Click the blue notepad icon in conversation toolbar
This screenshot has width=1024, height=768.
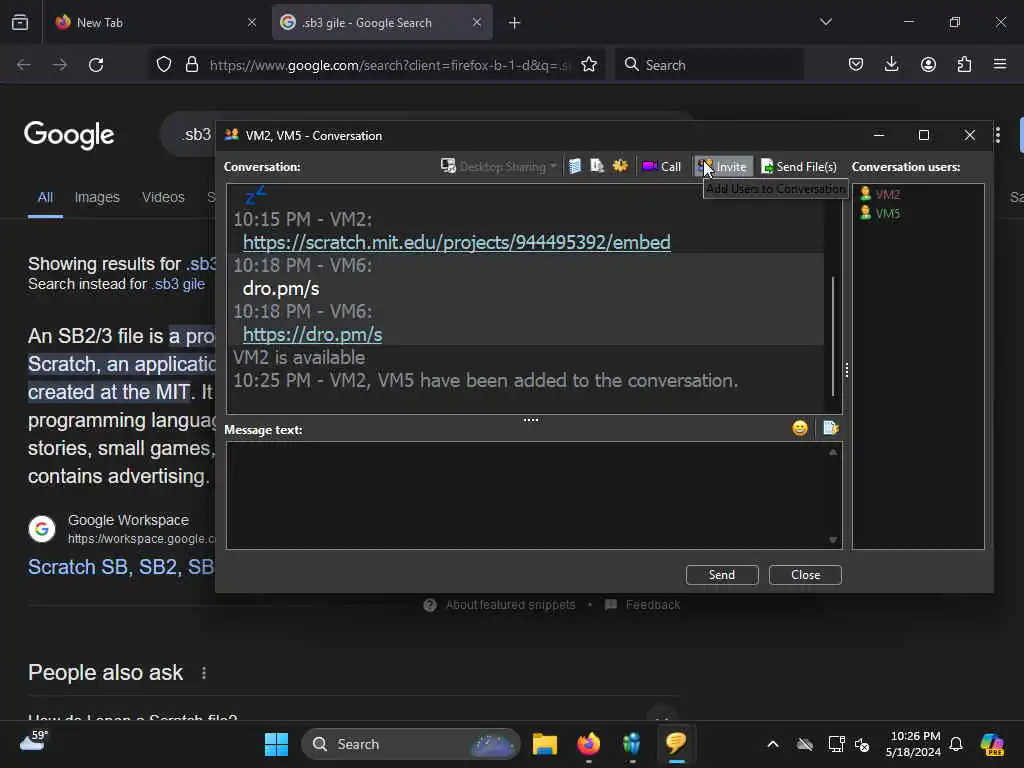pos(575,167)
